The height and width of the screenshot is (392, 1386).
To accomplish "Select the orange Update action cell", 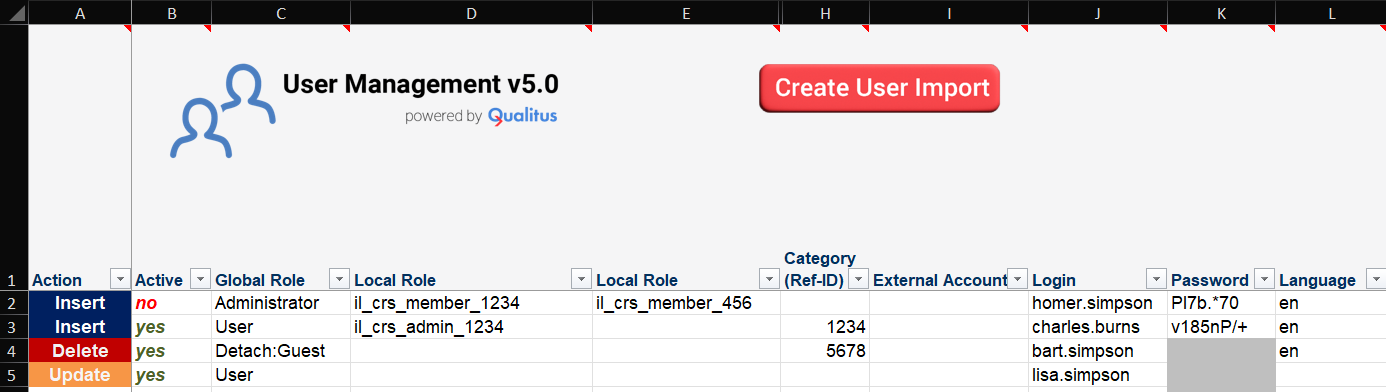I will tap(80, 375).
